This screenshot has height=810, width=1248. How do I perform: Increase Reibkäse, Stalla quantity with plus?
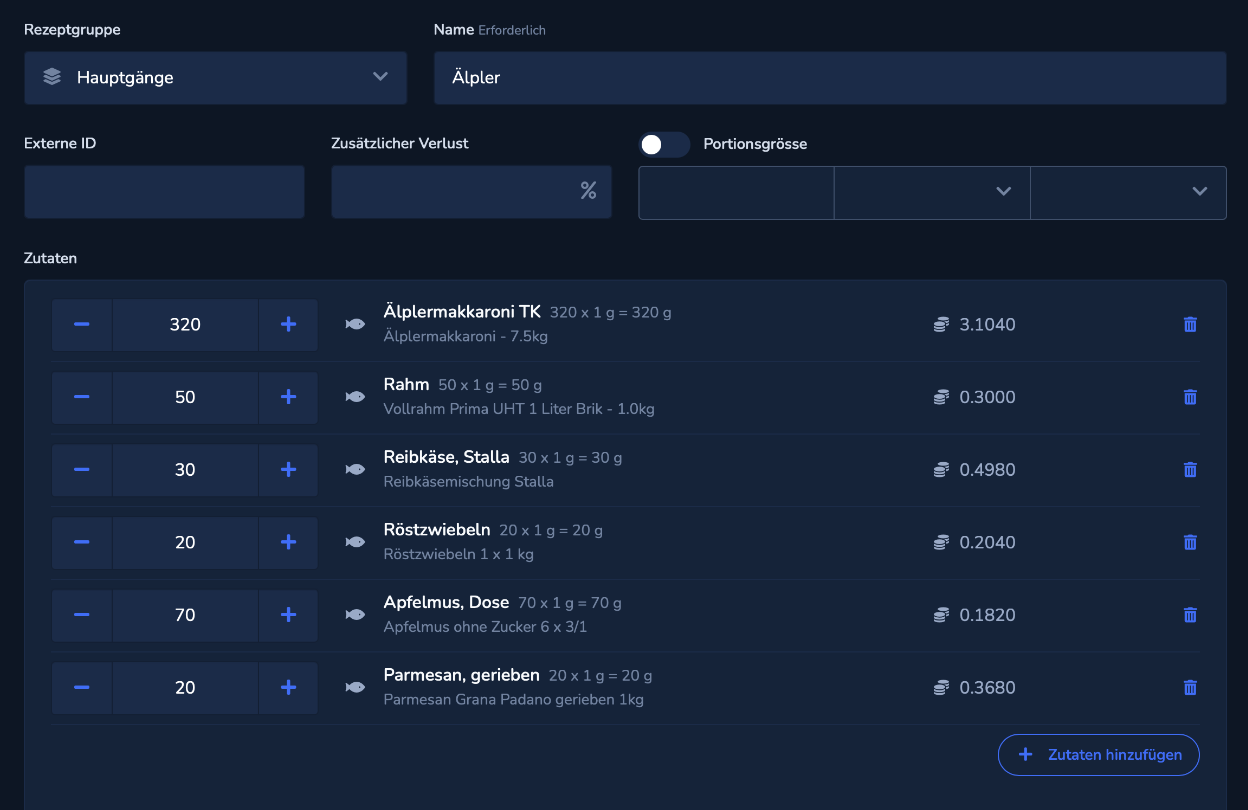pyautogui.click(x=288, y=470)
